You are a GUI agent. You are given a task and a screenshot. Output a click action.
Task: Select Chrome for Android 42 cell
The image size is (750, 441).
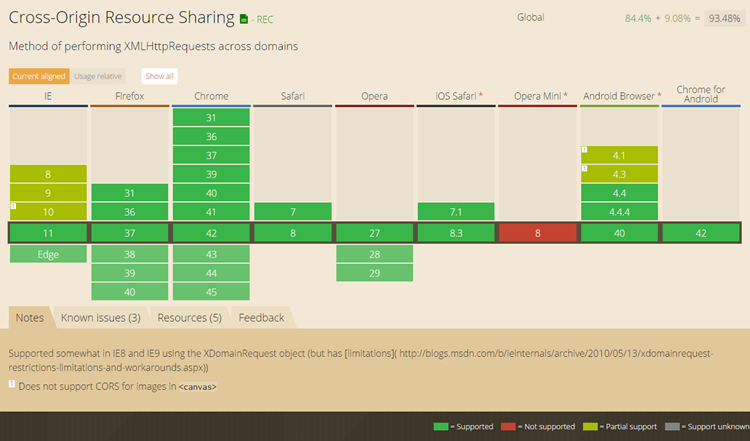(701, 233)
